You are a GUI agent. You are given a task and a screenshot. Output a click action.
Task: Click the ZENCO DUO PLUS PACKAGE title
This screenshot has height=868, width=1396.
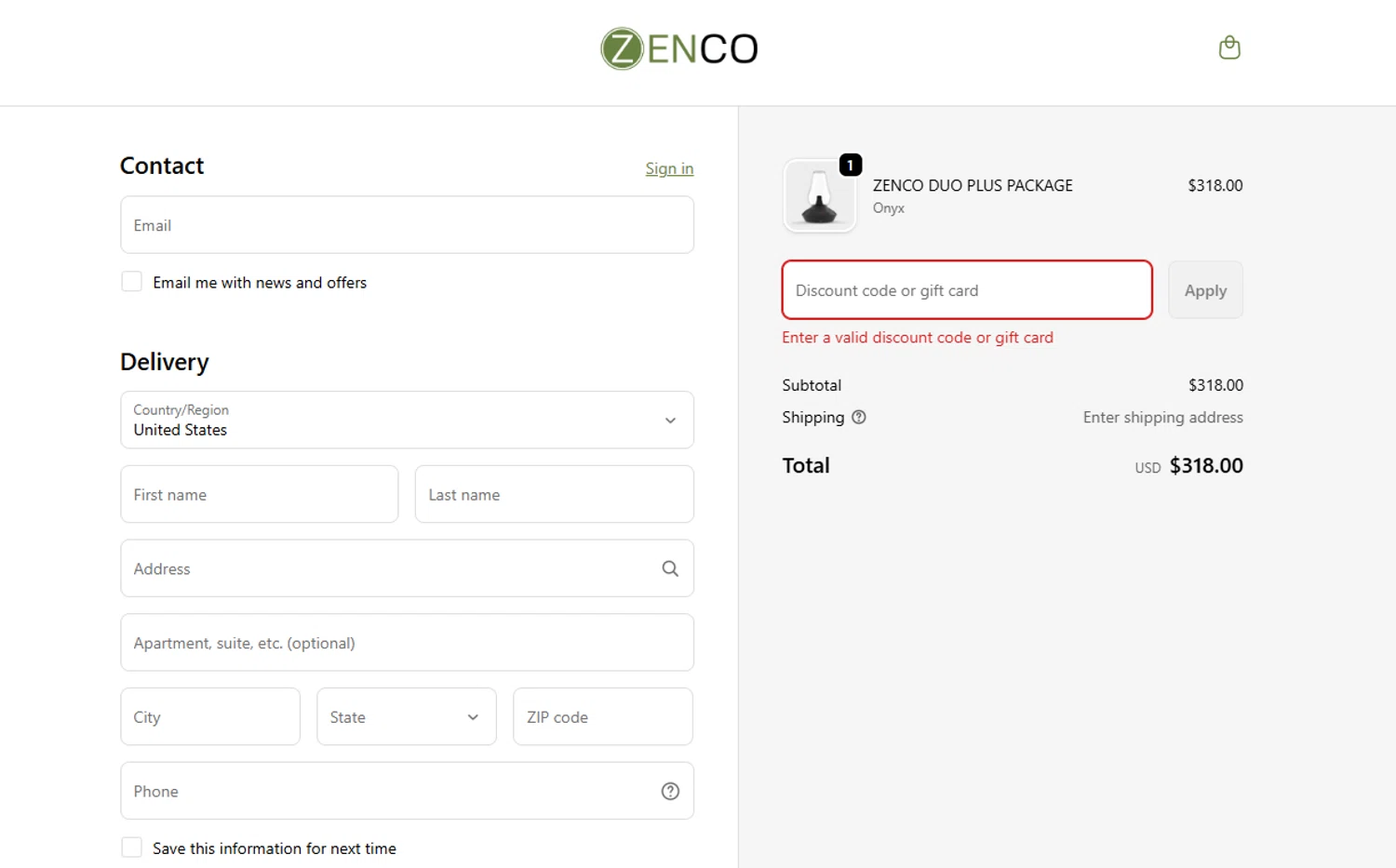[973, 185]
